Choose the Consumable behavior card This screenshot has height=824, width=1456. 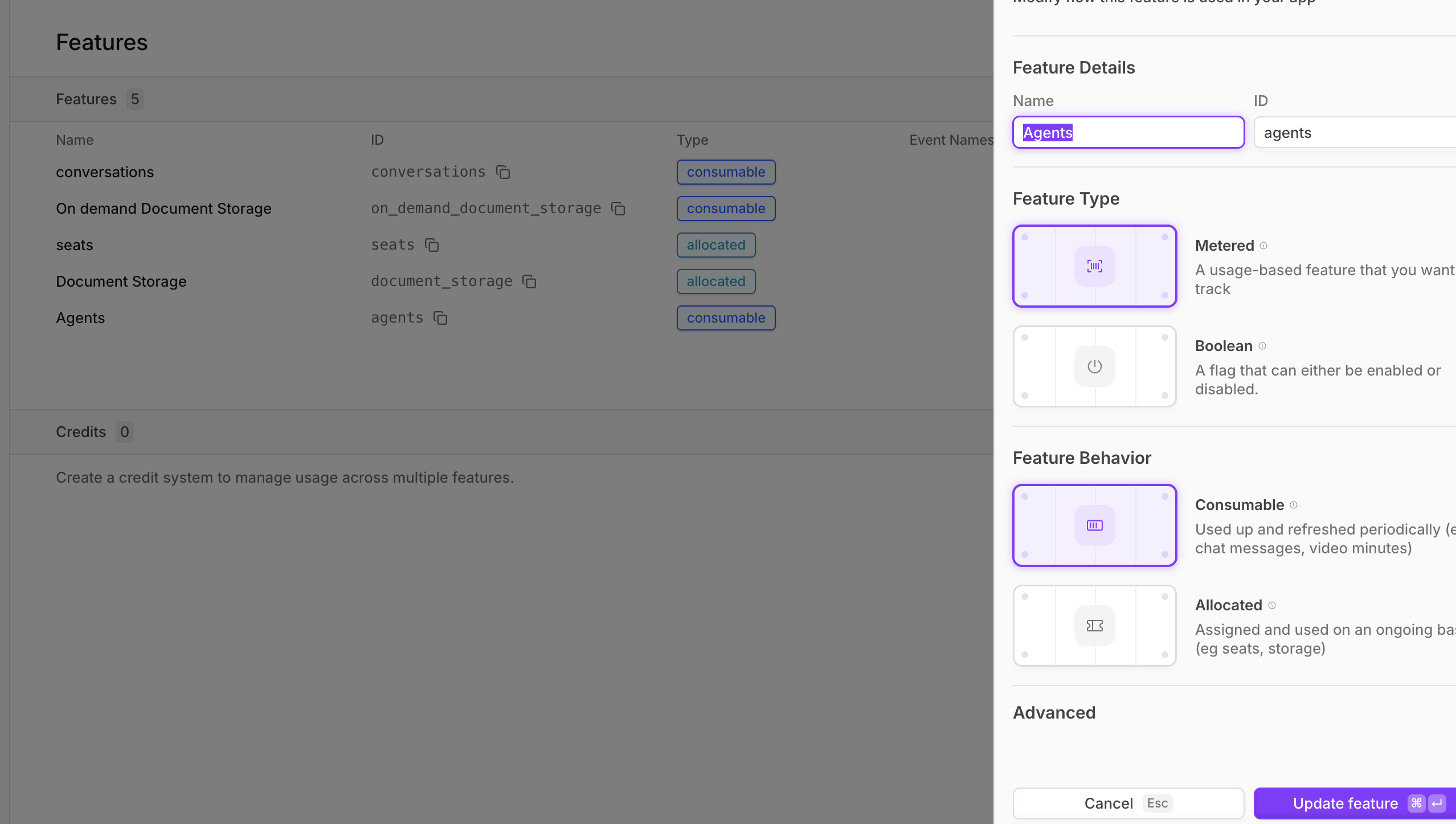[x=1094, y=525]
